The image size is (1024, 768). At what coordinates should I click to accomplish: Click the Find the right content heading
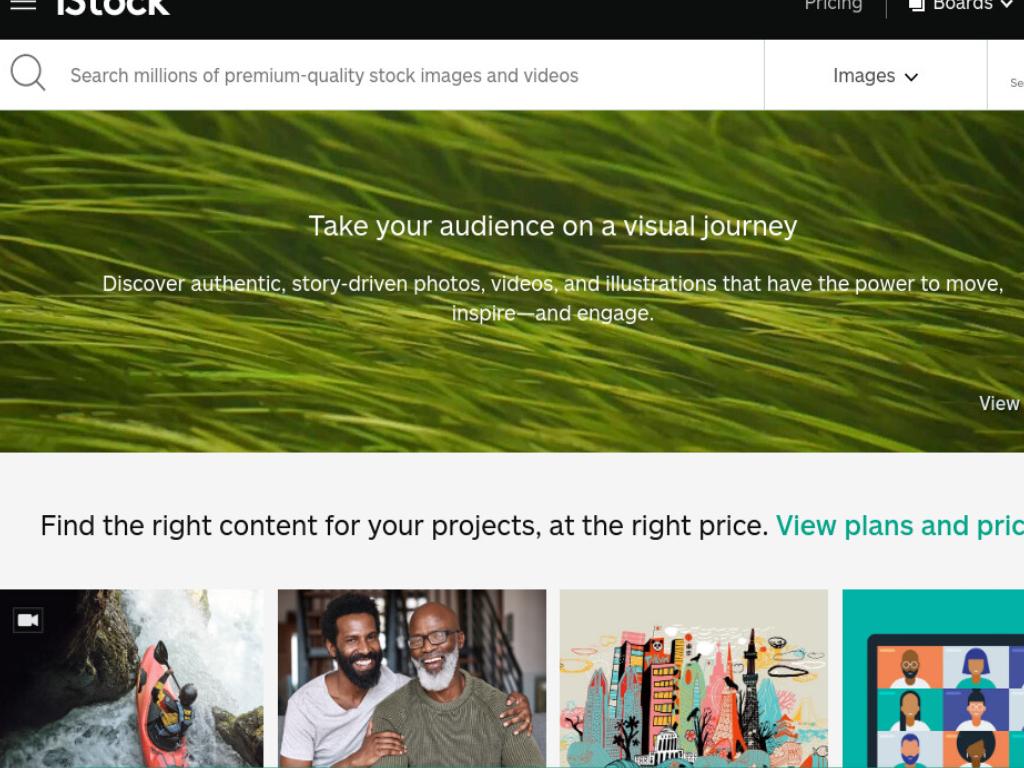click(404, 526)
